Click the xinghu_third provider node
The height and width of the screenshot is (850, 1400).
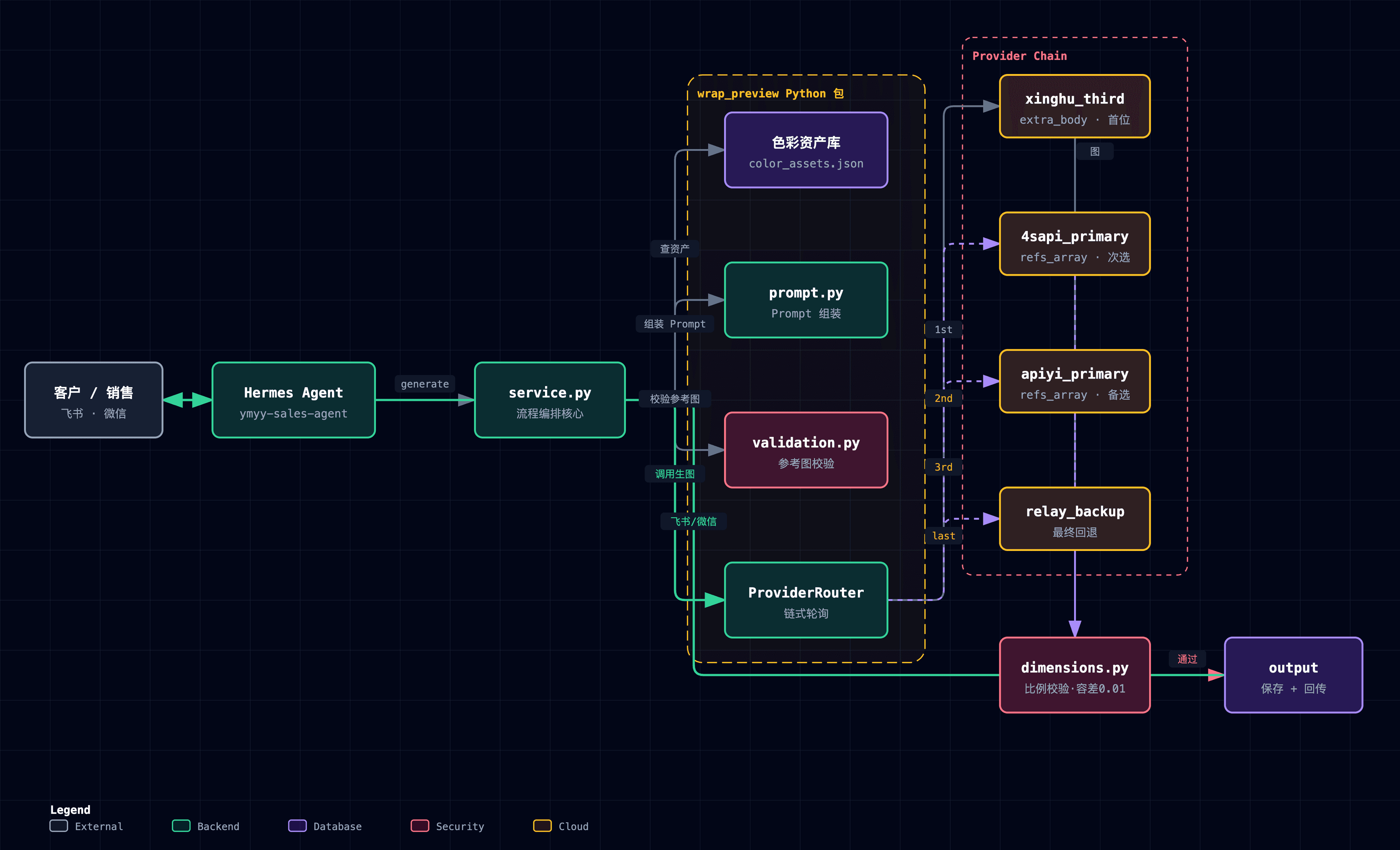[x=1075, y=106]
